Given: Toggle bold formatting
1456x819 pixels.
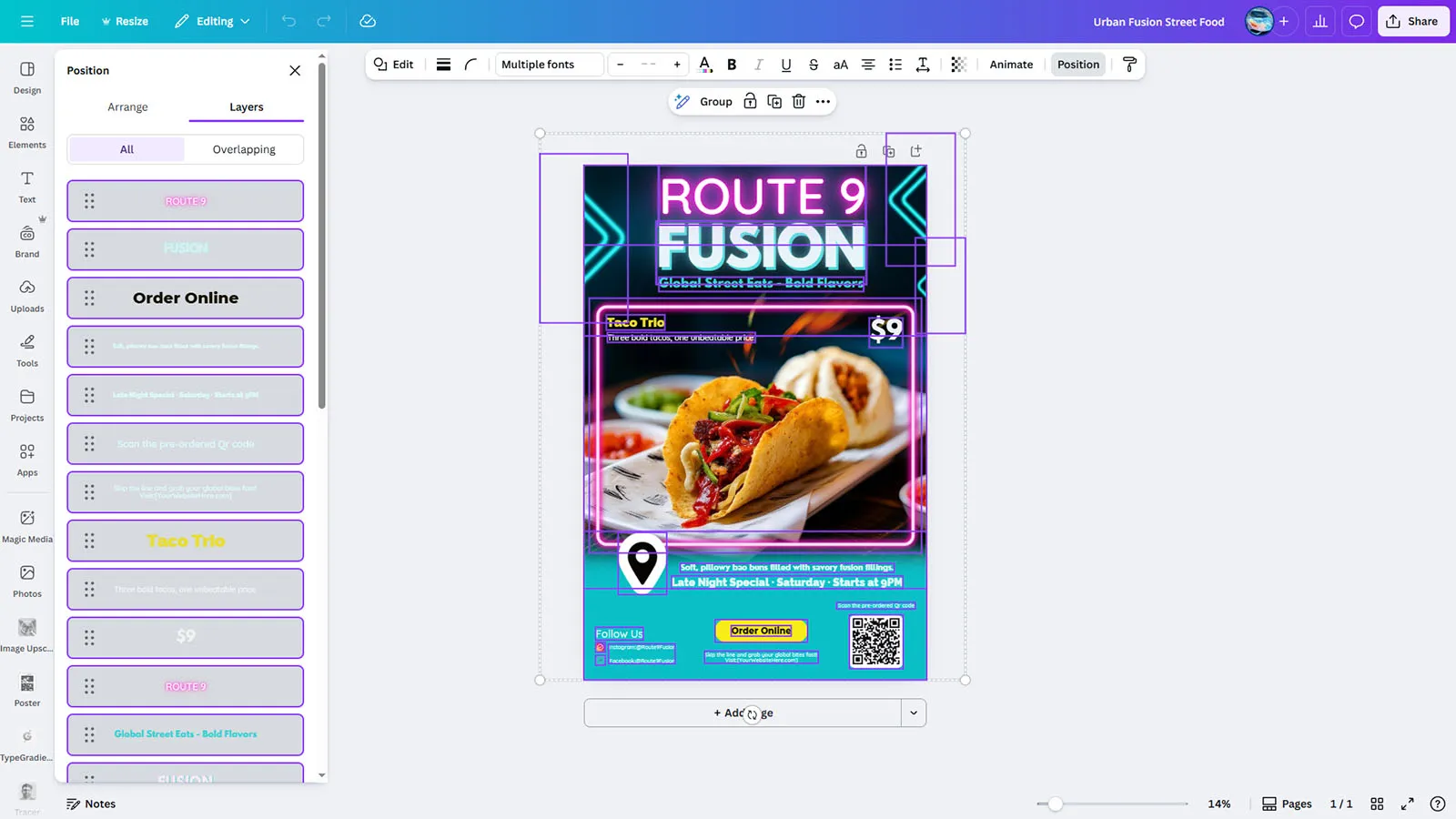Looking at the screenshot, I should 732,65.
